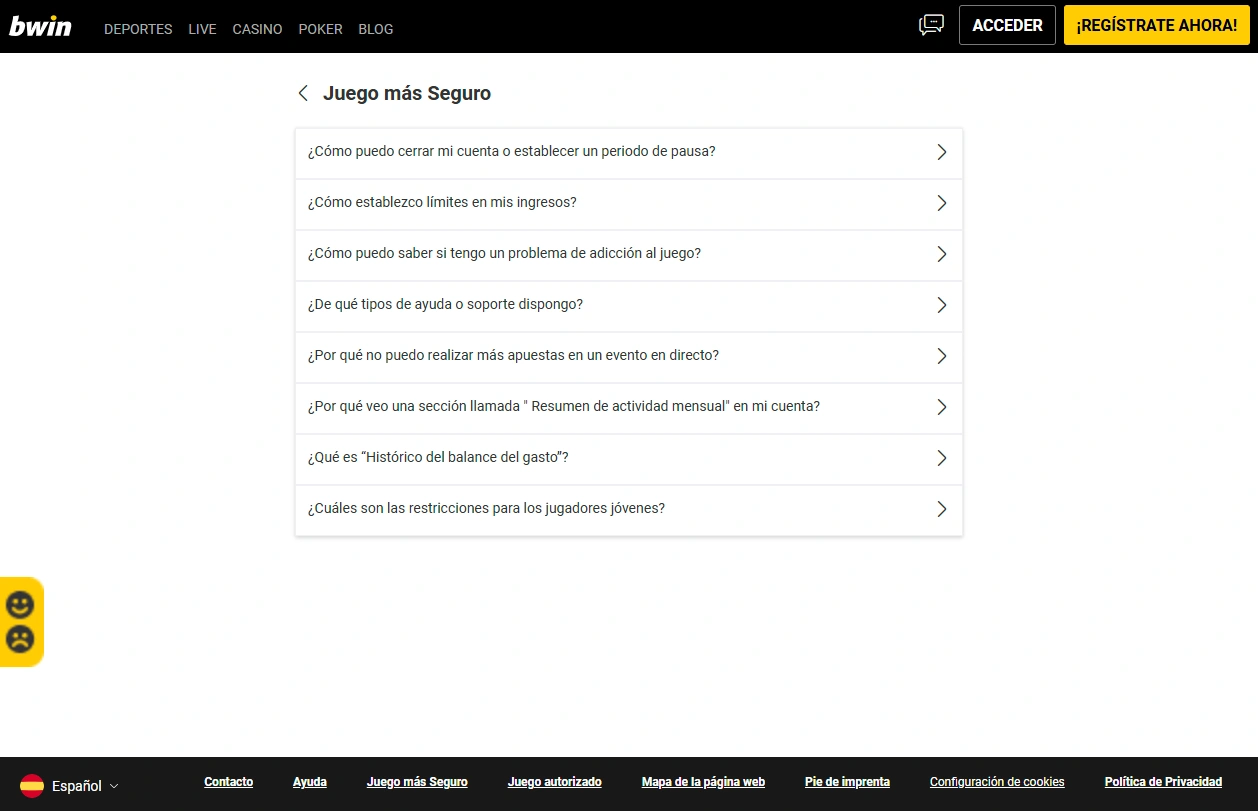Open 'problema de adicción al juego' question text
The height and width of the screenshot is (811, 1258).
[x=504, y=254]
